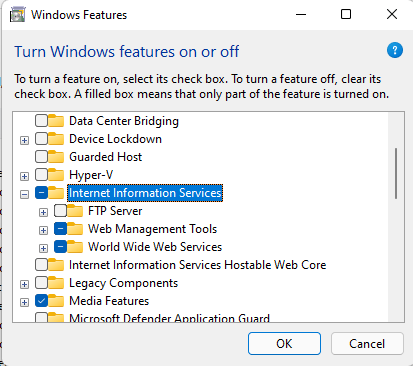Click the feature list vertical scrollbar thumb

pyautogui.click(x=396, y=174)
